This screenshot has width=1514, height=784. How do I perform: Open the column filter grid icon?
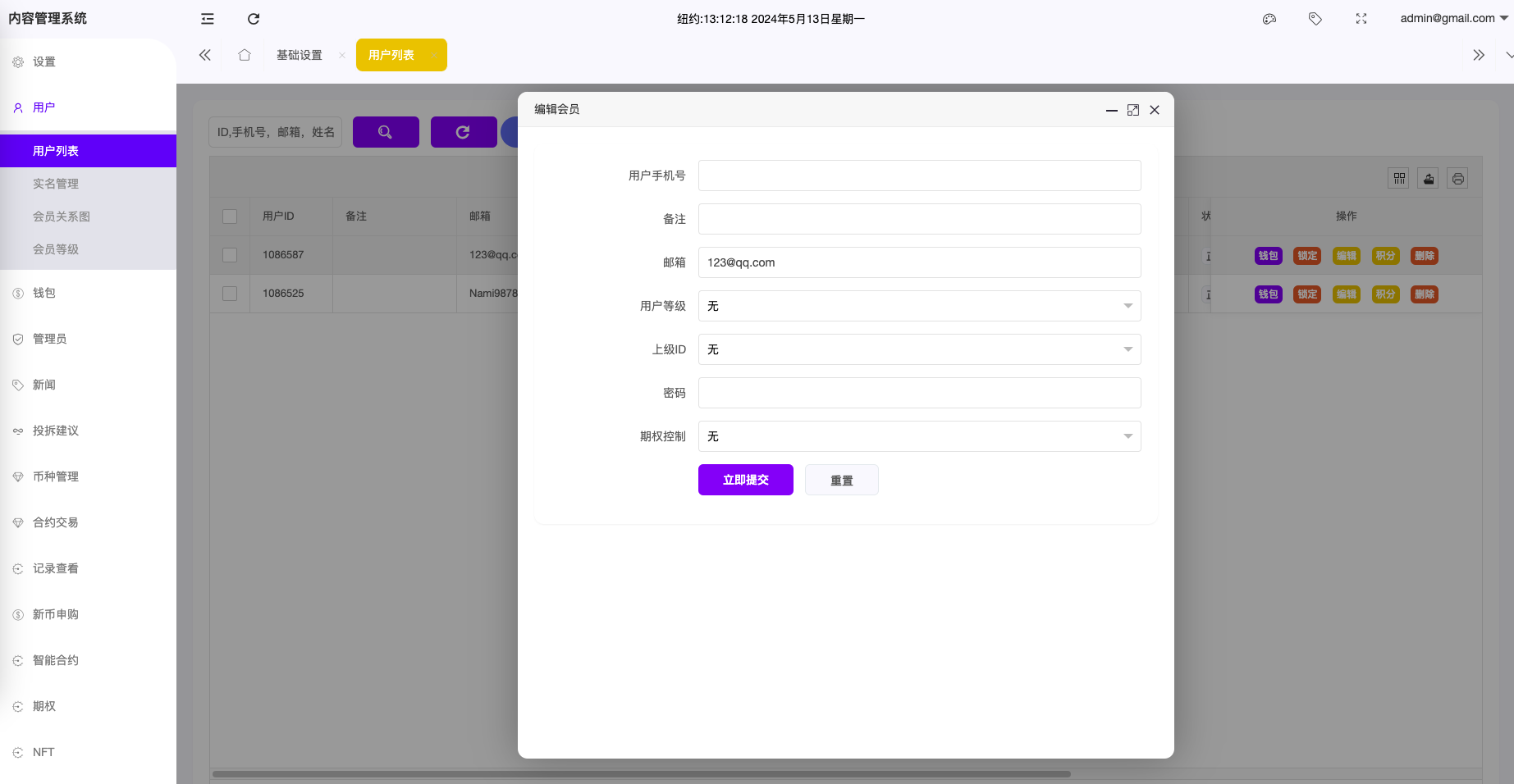[x=1399, y=179]
